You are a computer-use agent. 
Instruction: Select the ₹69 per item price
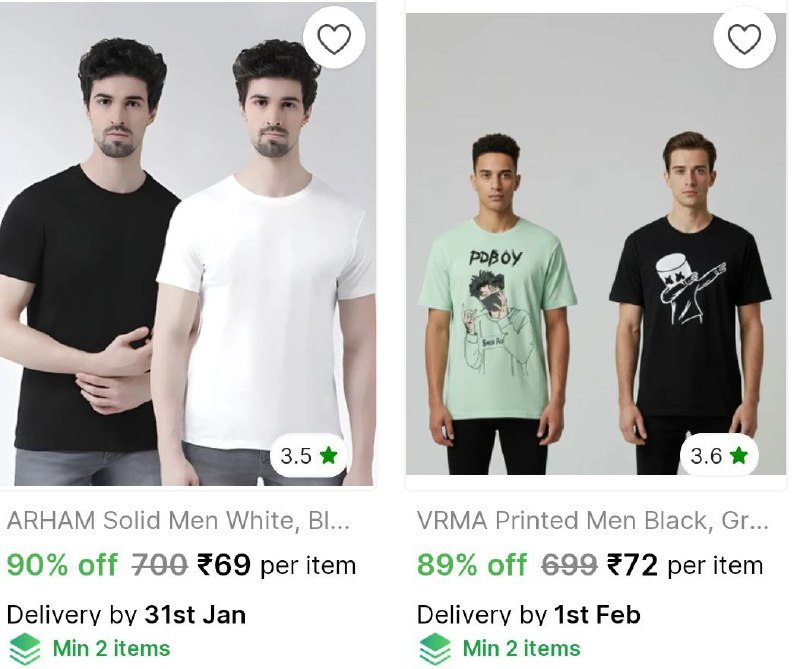pyautogui.click(x=276, y=565)
